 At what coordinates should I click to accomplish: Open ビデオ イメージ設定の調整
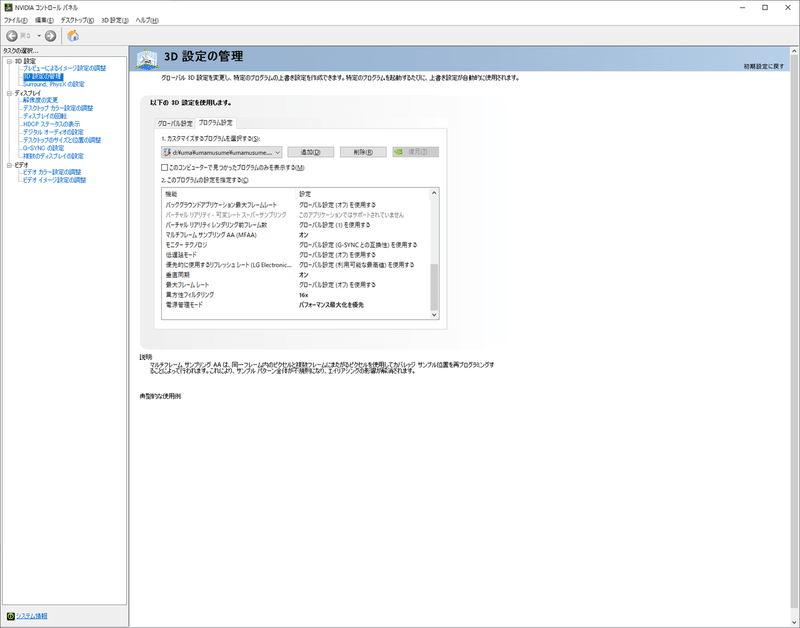(54, 180)
